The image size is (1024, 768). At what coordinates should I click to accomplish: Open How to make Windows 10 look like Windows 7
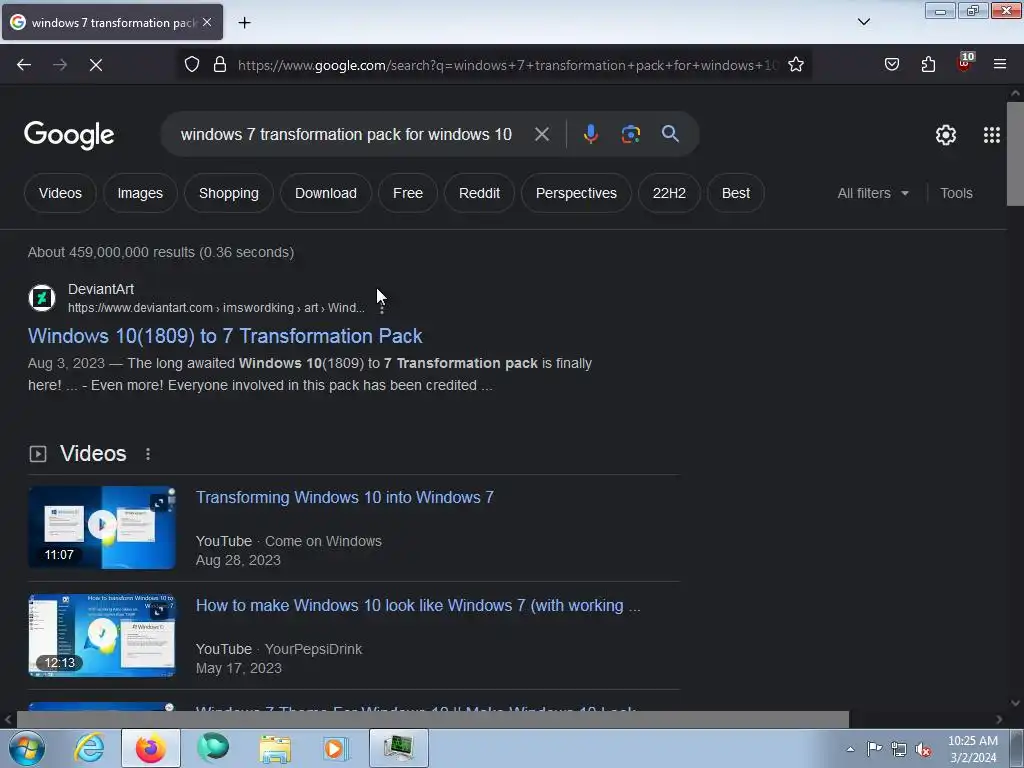[x=418, y=605]
